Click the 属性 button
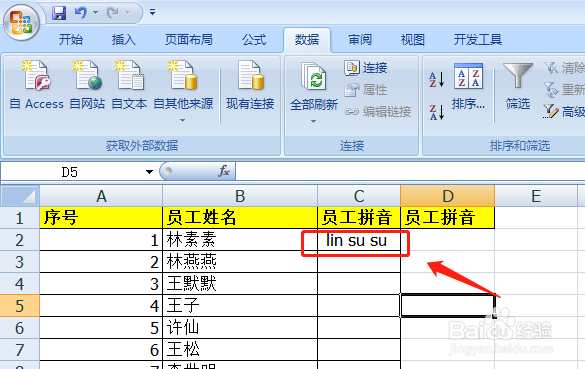This screenshot has width=585, height=369. point(366,90)
